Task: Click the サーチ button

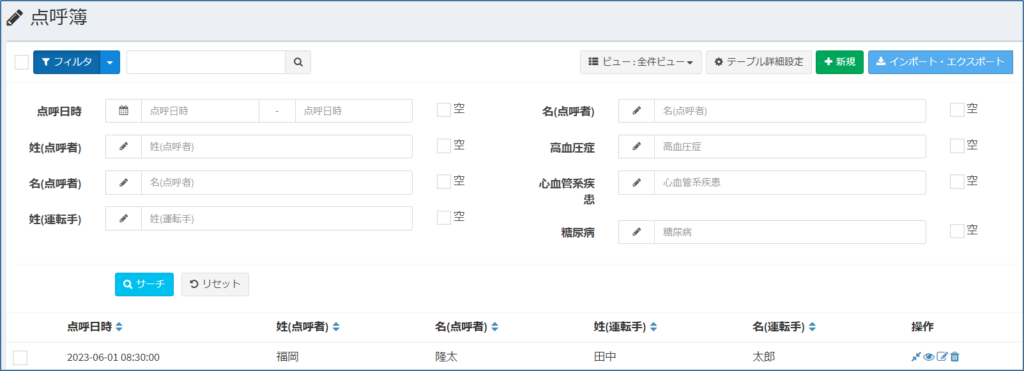Action: click(144, 284)
